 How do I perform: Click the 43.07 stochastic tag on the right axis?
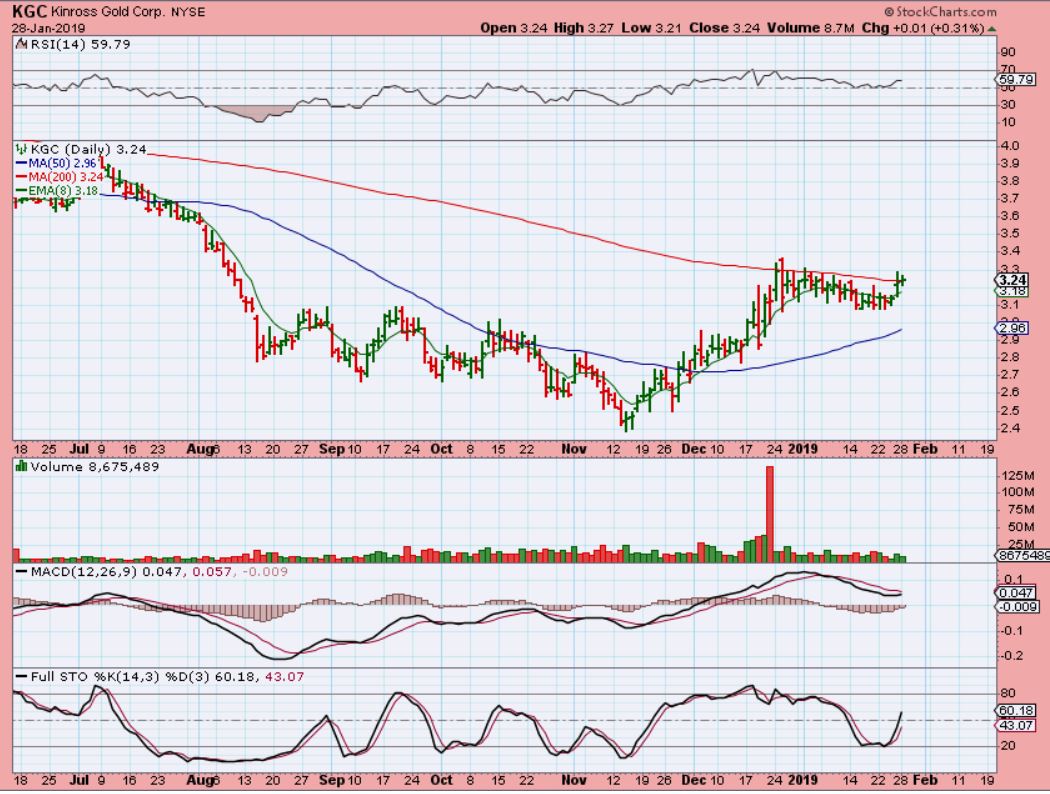(1016, 726)
